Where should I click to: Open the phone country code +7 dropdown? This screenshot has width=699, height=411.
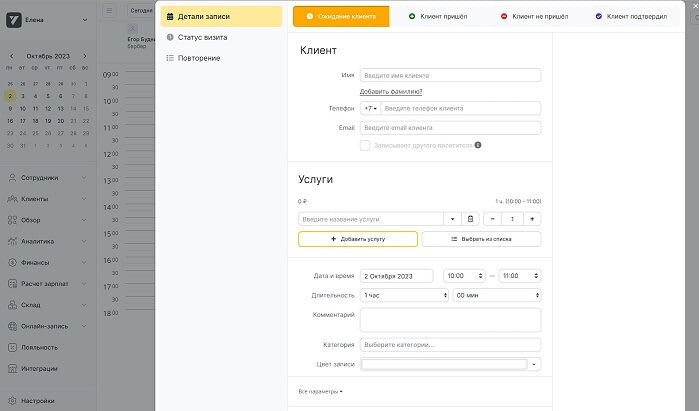370,108
